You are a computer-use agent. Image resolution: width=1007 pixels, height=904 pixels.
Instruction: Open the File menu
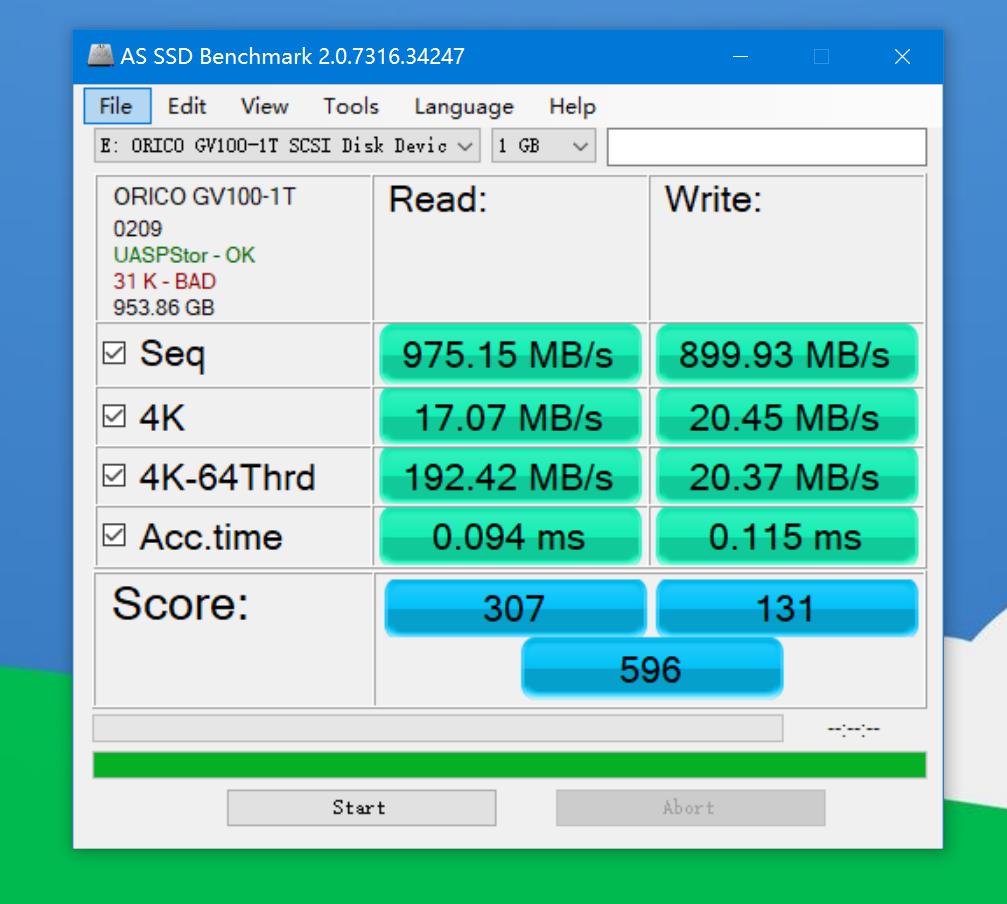116,106
